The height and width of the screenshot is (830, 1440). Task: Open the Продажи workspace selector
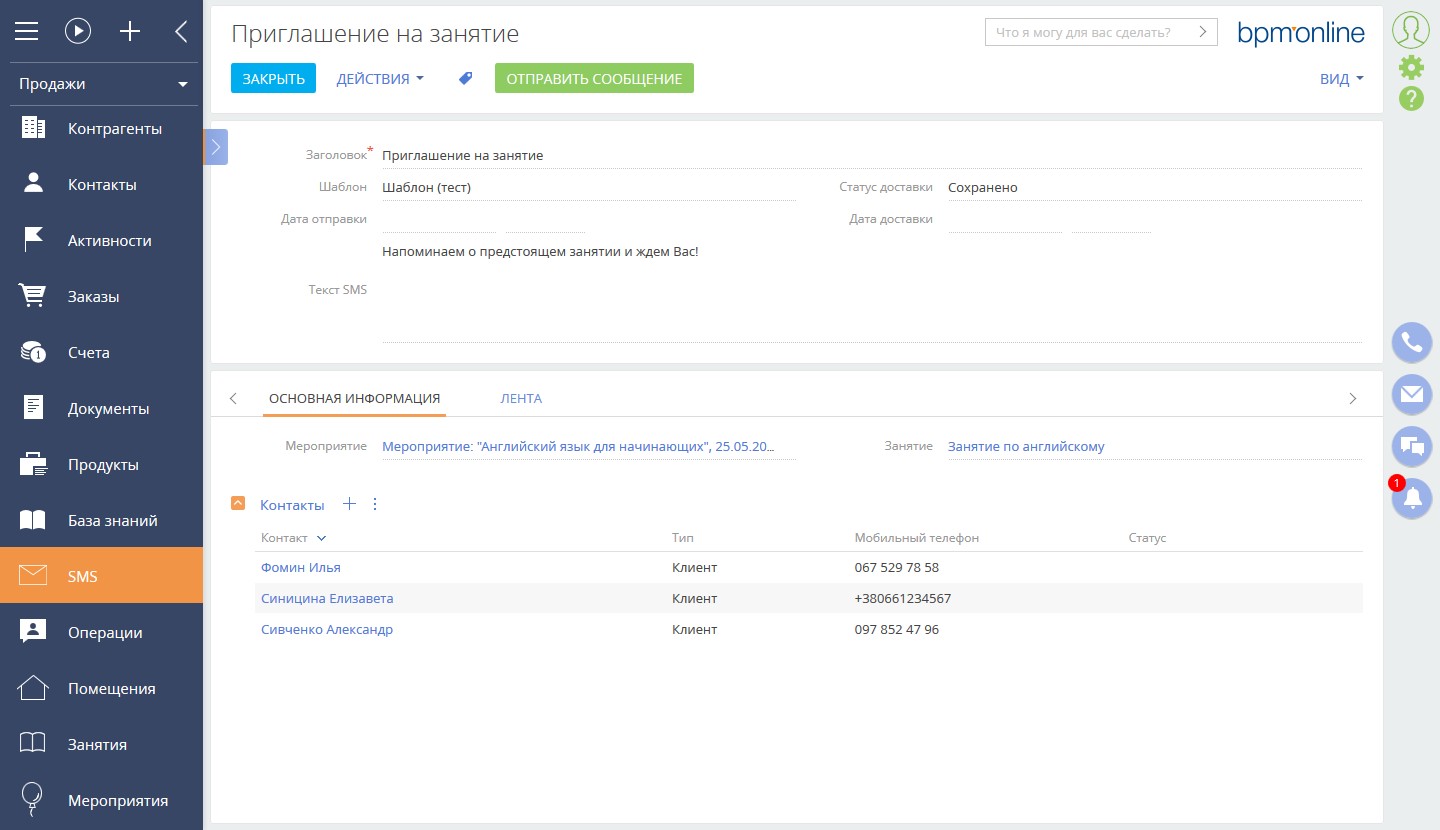pos(103,83)
